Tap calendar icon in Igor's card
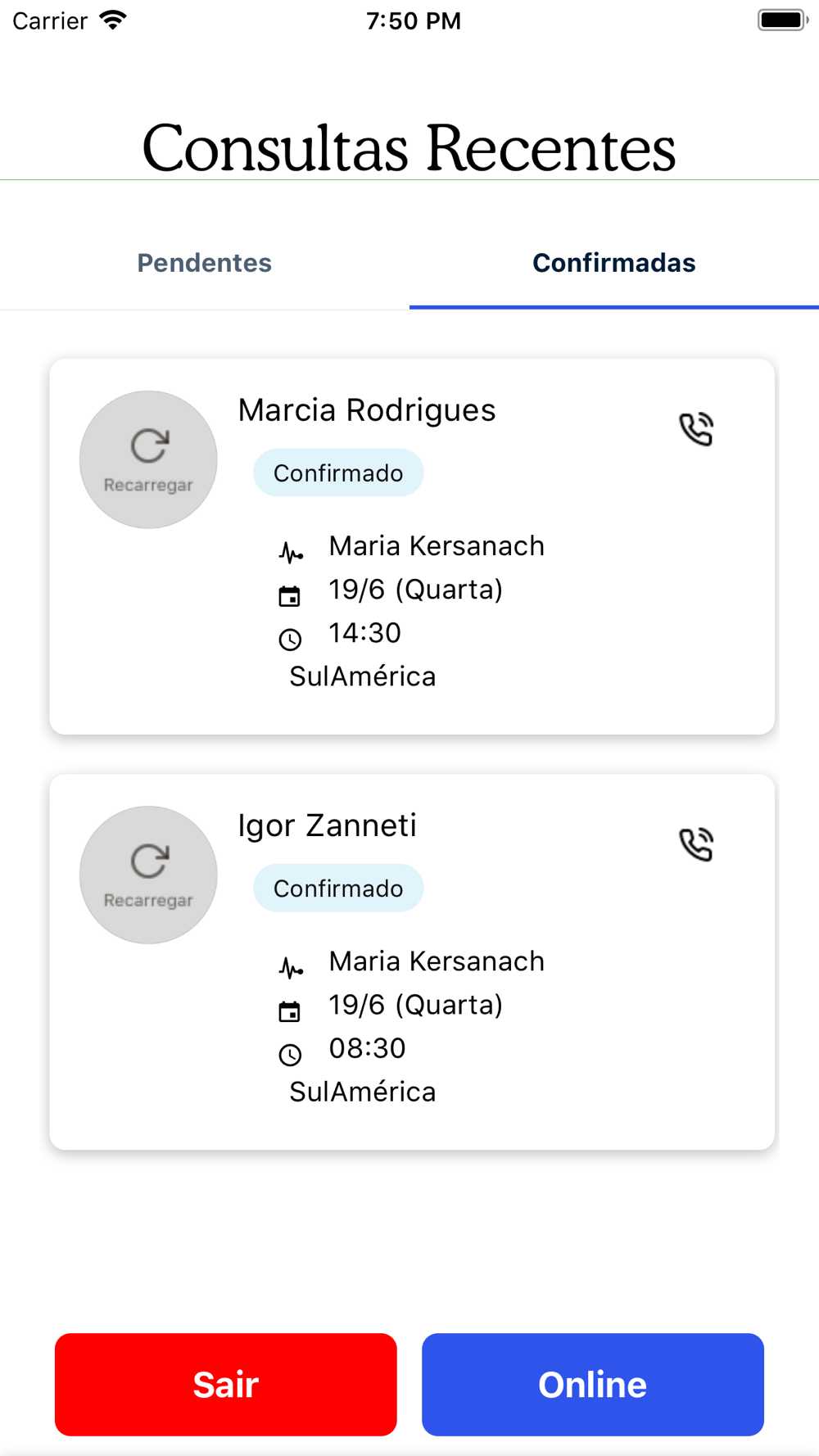This screenshot has height=1456, width=819. point(290,1011)
